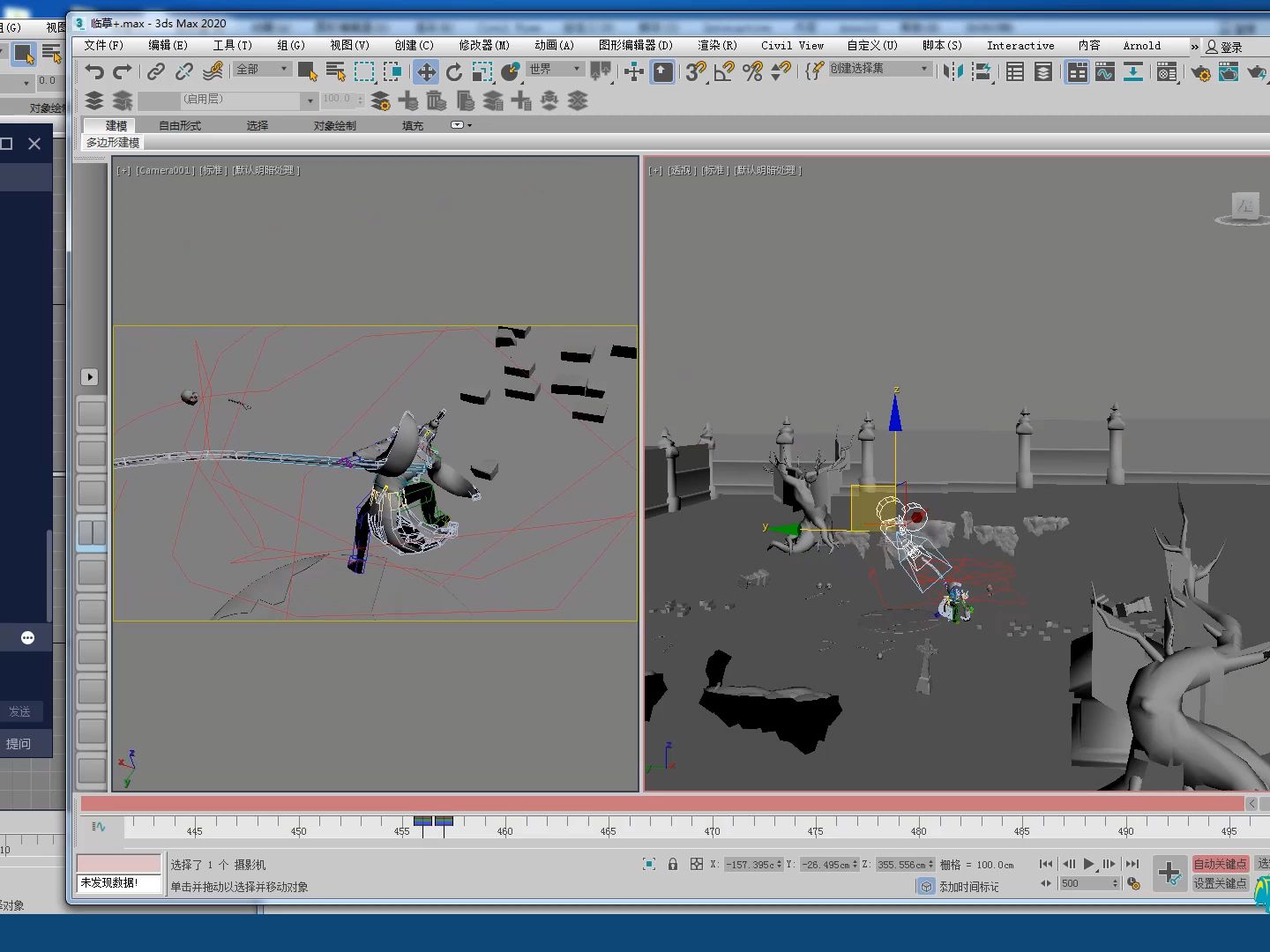Switch to the 自由形式 ribbon tab
Screen dimensions: 1270x952
pos(180,125)
